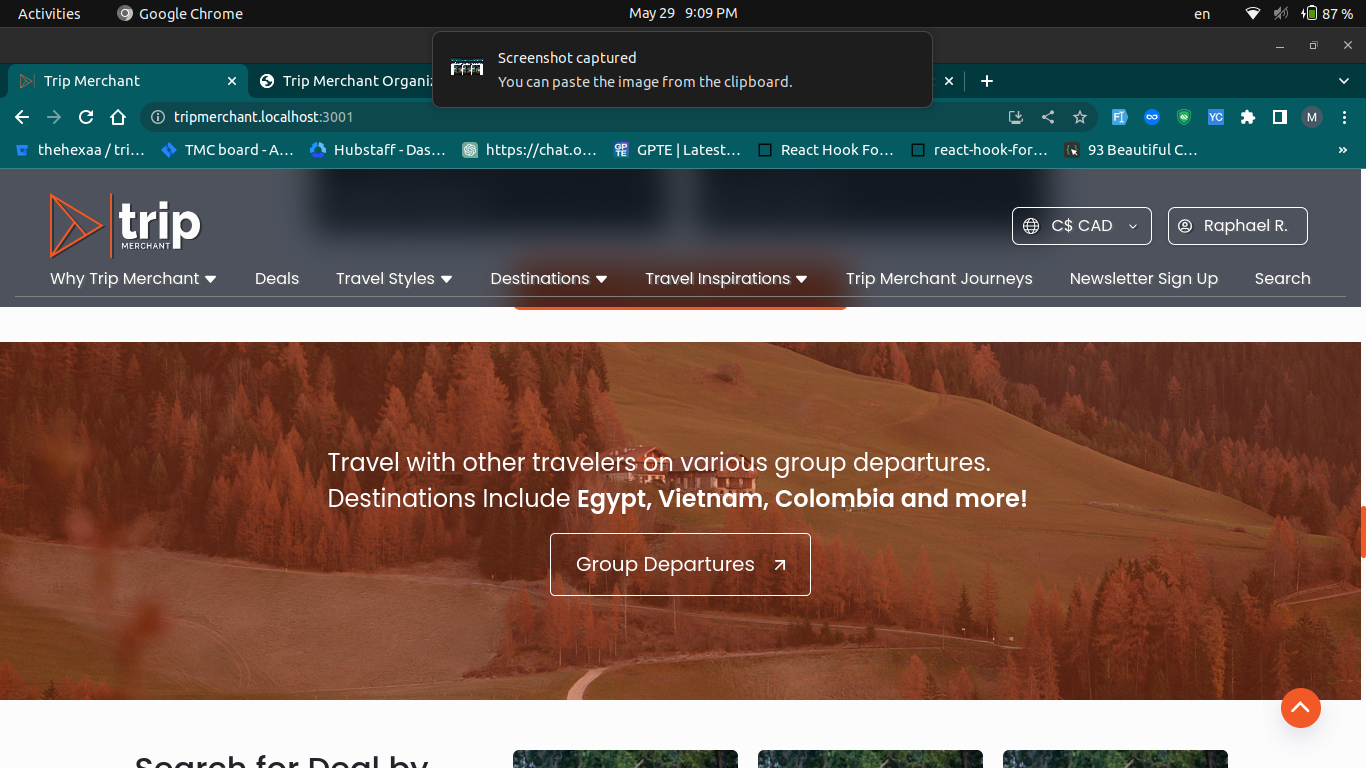Open the GPTE | Latest bookmark
This screenshot has height=768, width=1366.
[x=677, y=150]
